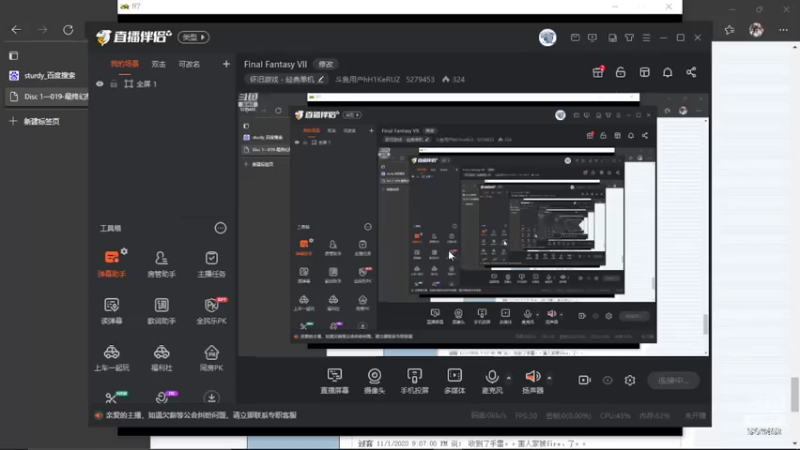Open layout panel icon in header
This screenshot has width=800, height=450.
coord(644,72)
